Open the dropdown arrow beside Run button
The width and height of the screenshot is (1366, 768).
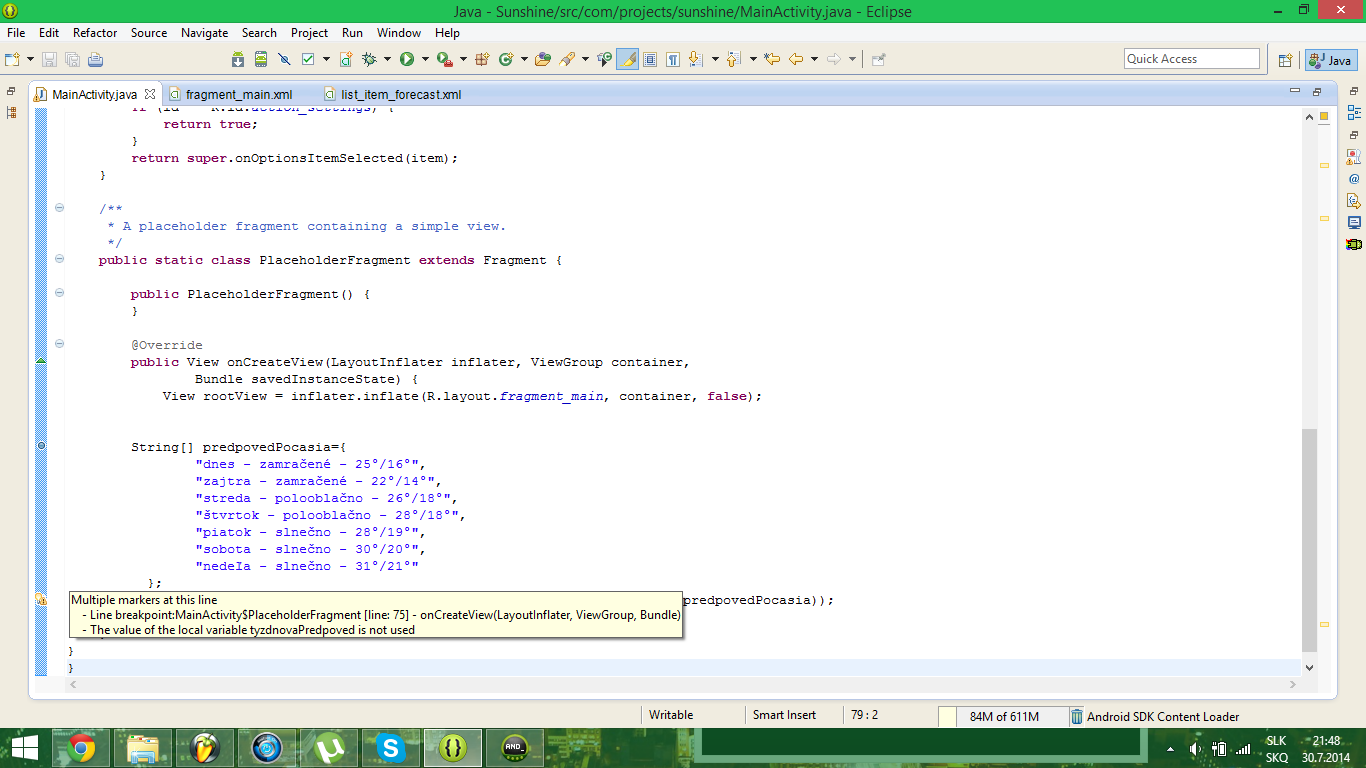(424, 60)
